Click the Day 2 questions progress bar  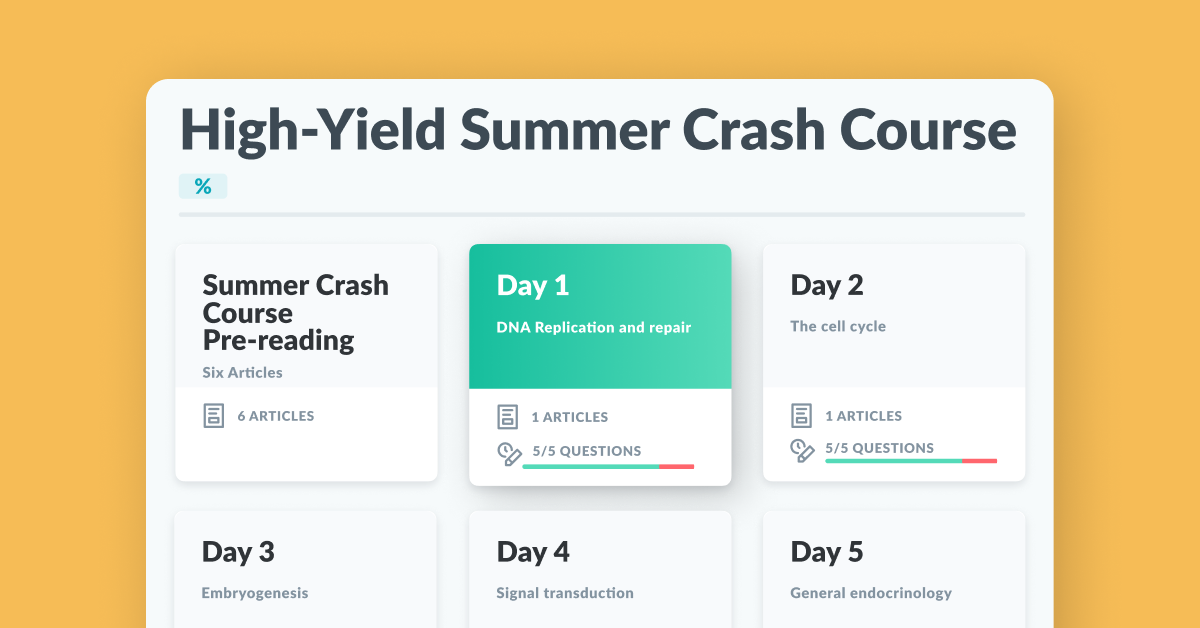click(x=911, y=461)
